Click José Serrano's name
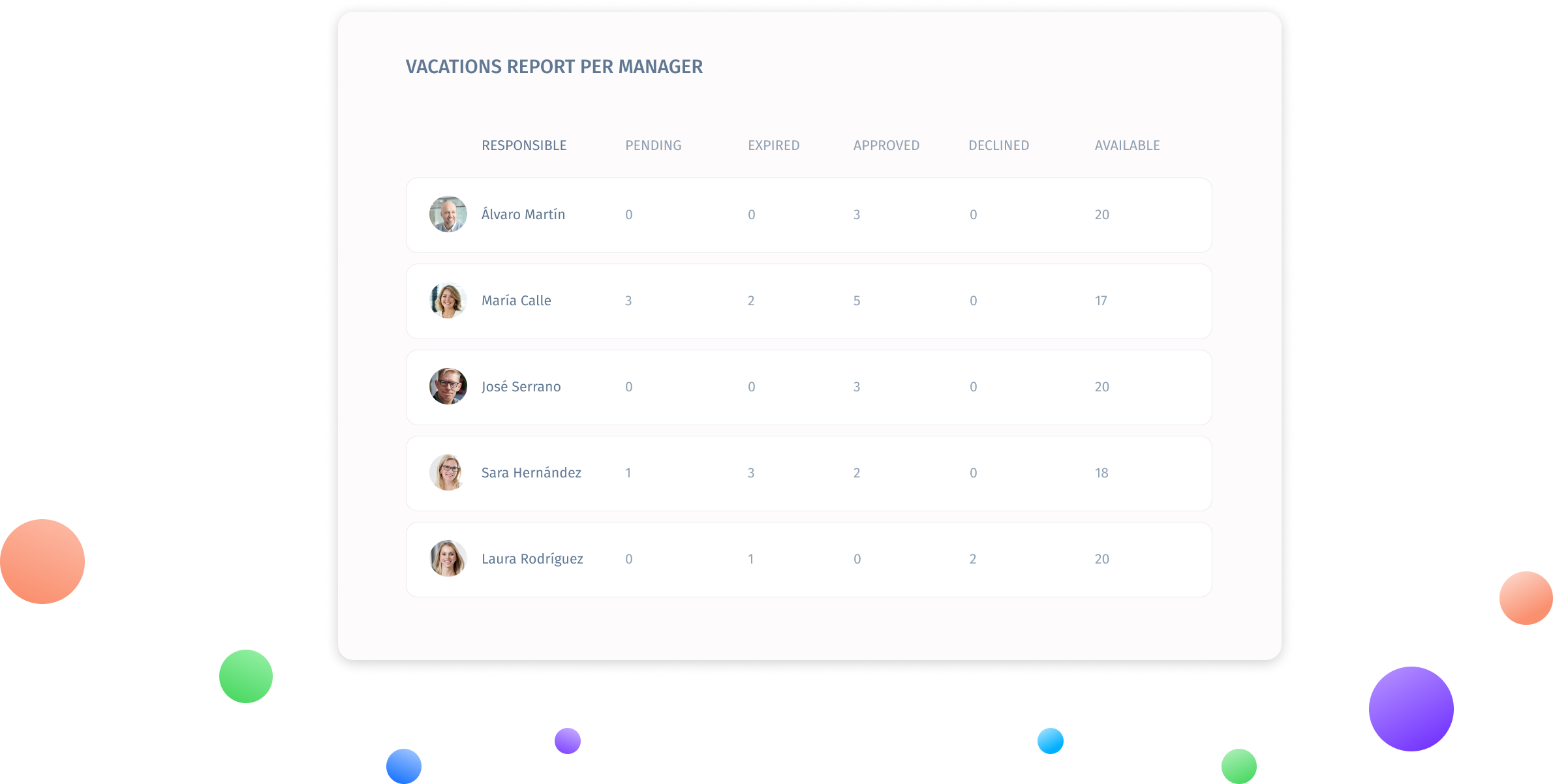This screenshot has height=784, width=1553. pos(521,387)
